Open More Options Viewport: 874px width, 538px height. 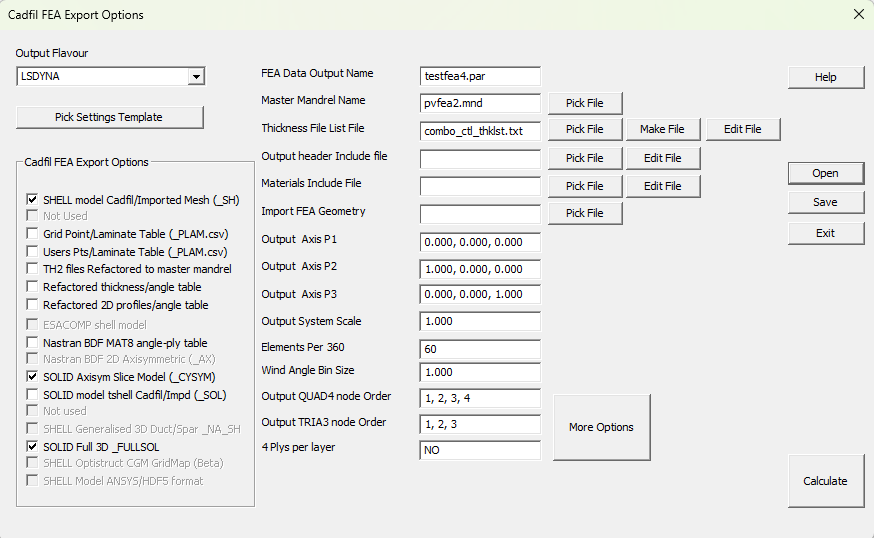601,428
